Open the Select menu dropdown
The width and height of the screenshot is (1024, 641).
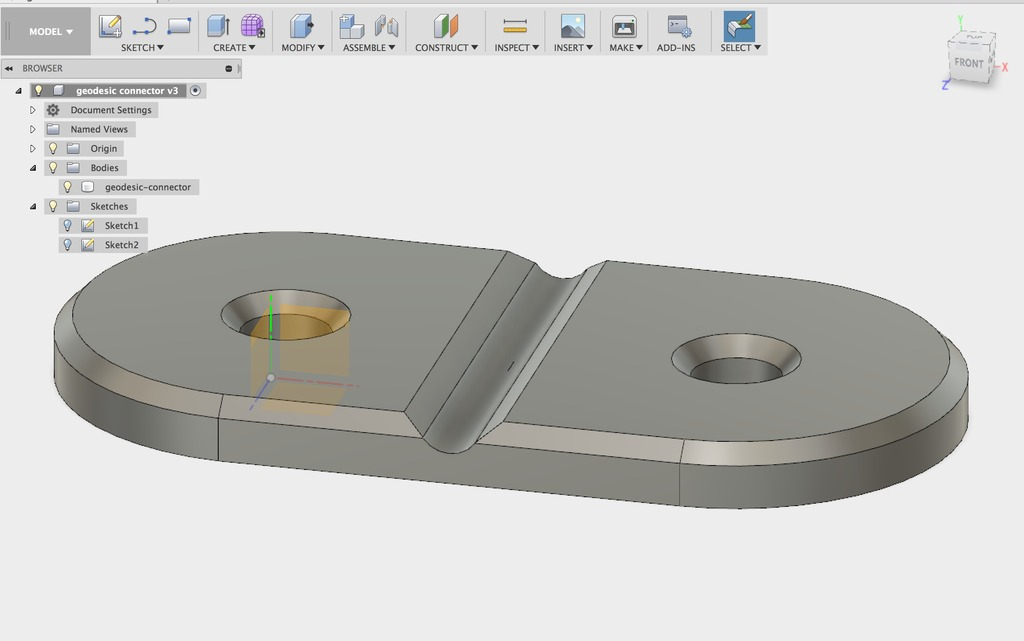(x=740, y=46)
